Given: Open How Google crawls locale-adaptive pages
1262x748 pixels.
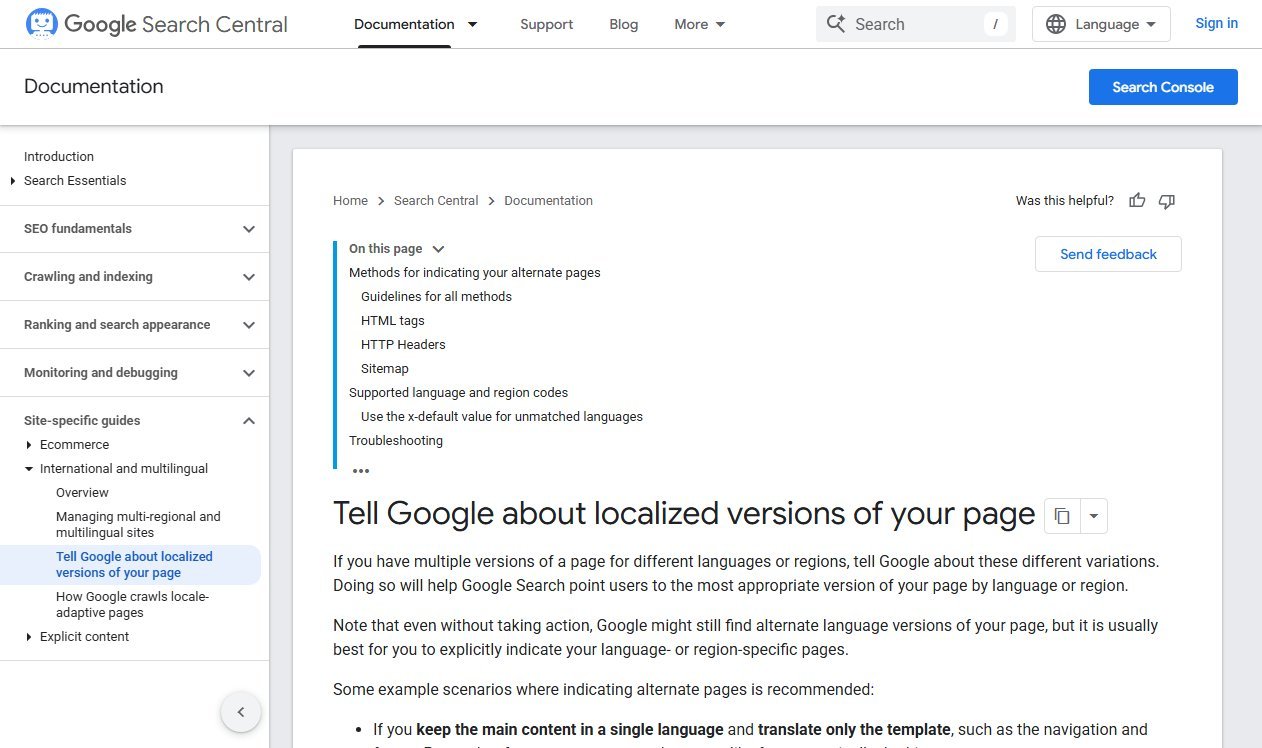Looking at the screenshot, I should (132, 605).
